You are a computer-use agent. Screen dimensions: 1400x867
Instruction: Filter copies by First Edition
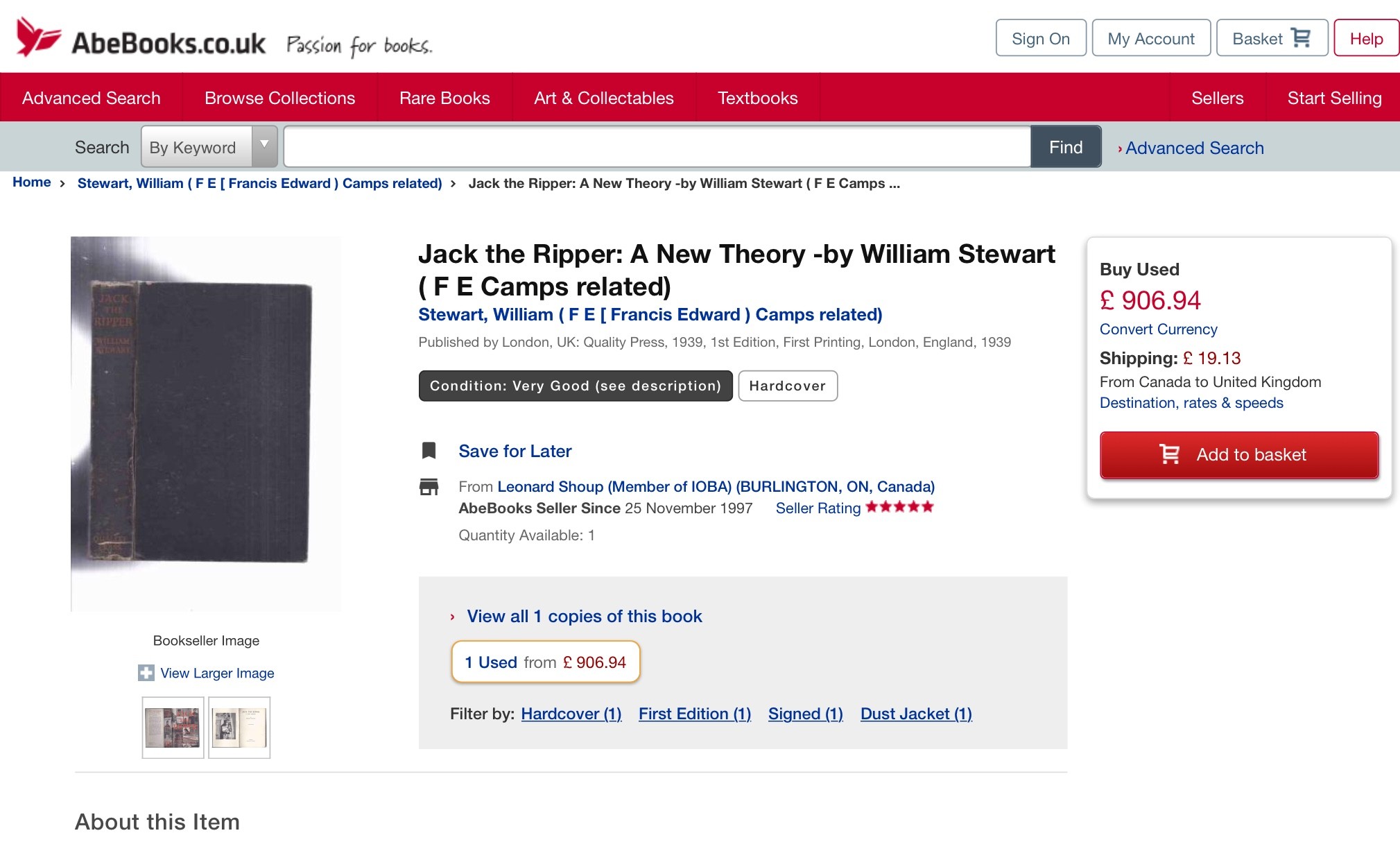(x=694, y=714)
